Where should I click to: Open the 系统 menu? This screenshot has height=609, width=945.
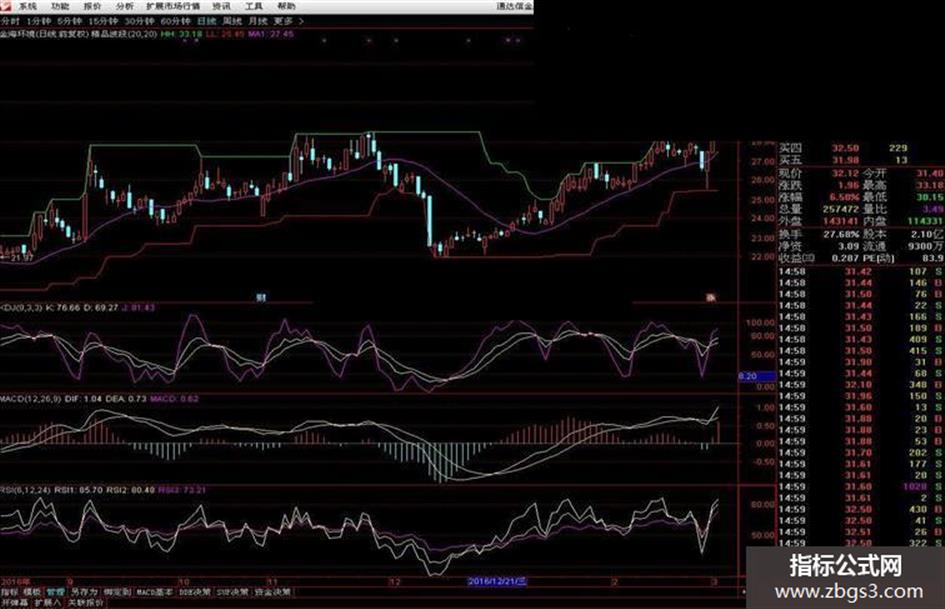[28, 6]
